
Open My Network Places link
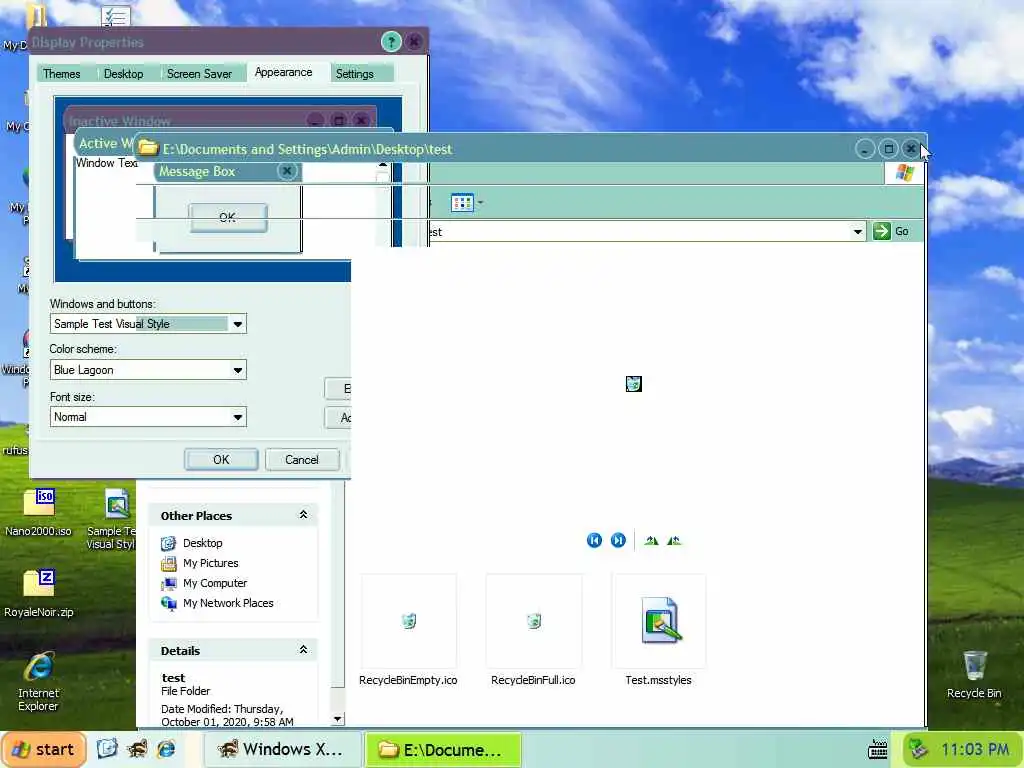pos(228,603)
